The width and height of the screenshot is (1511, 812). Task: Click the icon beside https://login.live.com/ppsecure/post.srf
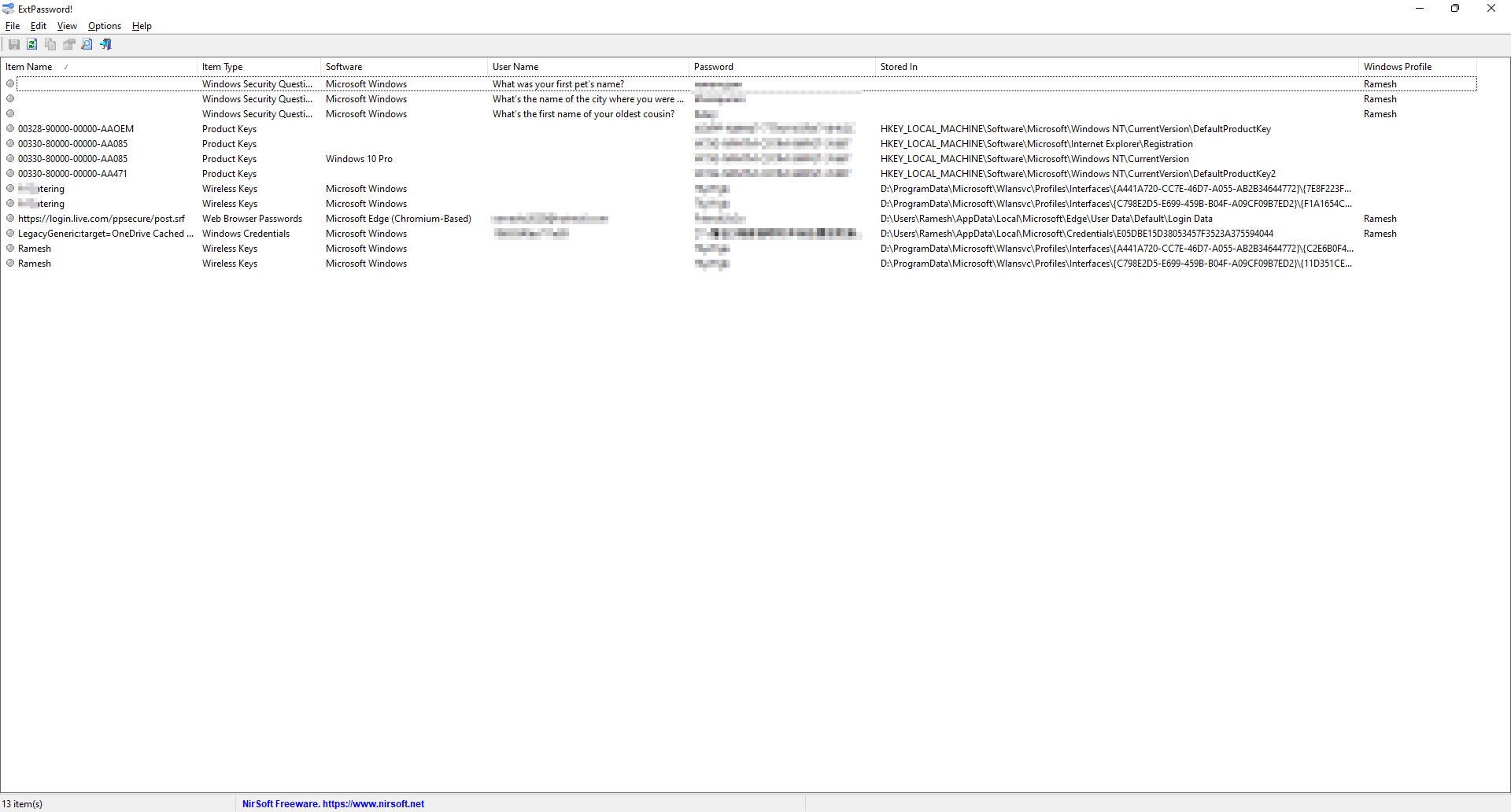pos(10,218)
